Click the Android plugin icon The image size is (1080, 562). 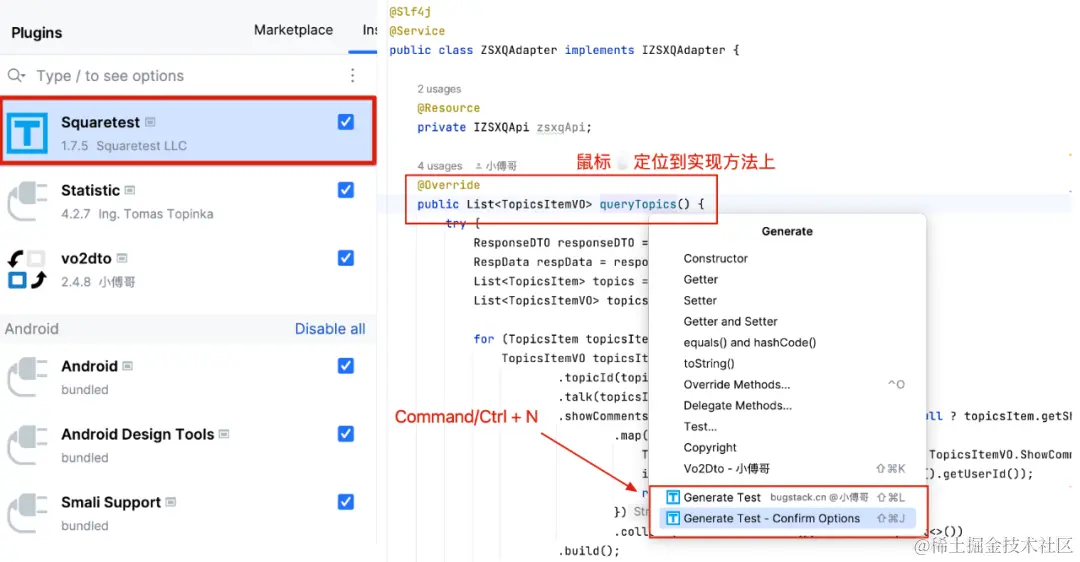(27, 377)
